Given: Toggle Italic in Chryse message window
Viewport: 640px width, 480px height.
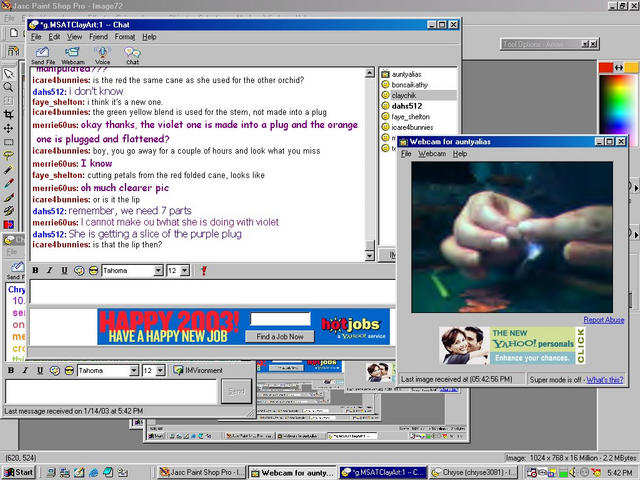Looking at the screenshot, I should (x=25, y=370).
